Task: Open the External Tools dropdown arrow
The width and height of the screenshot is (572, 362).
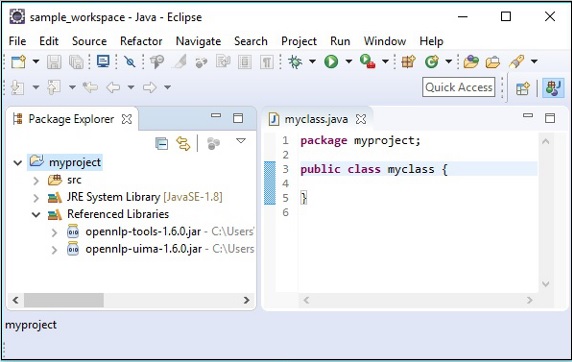Action: (385, 61)
